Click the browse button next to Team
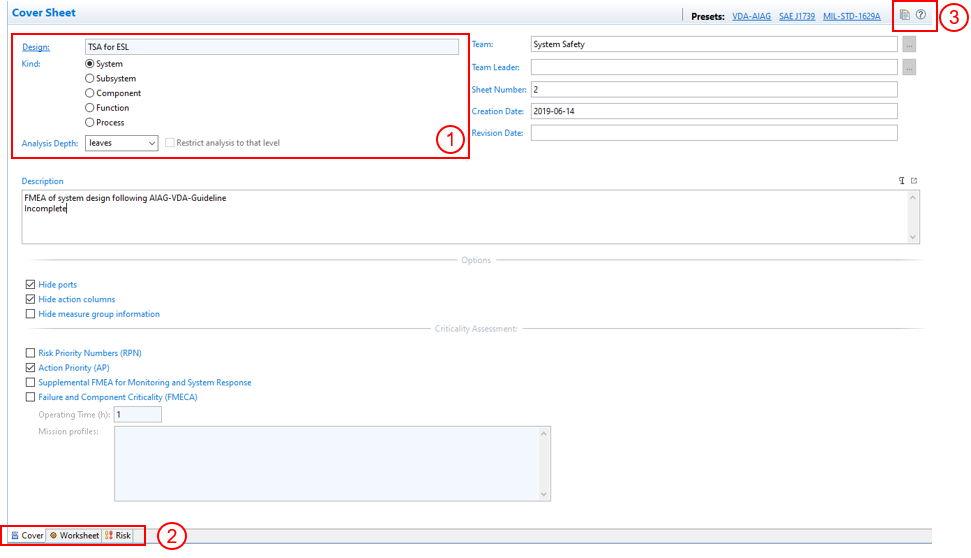 909,45
